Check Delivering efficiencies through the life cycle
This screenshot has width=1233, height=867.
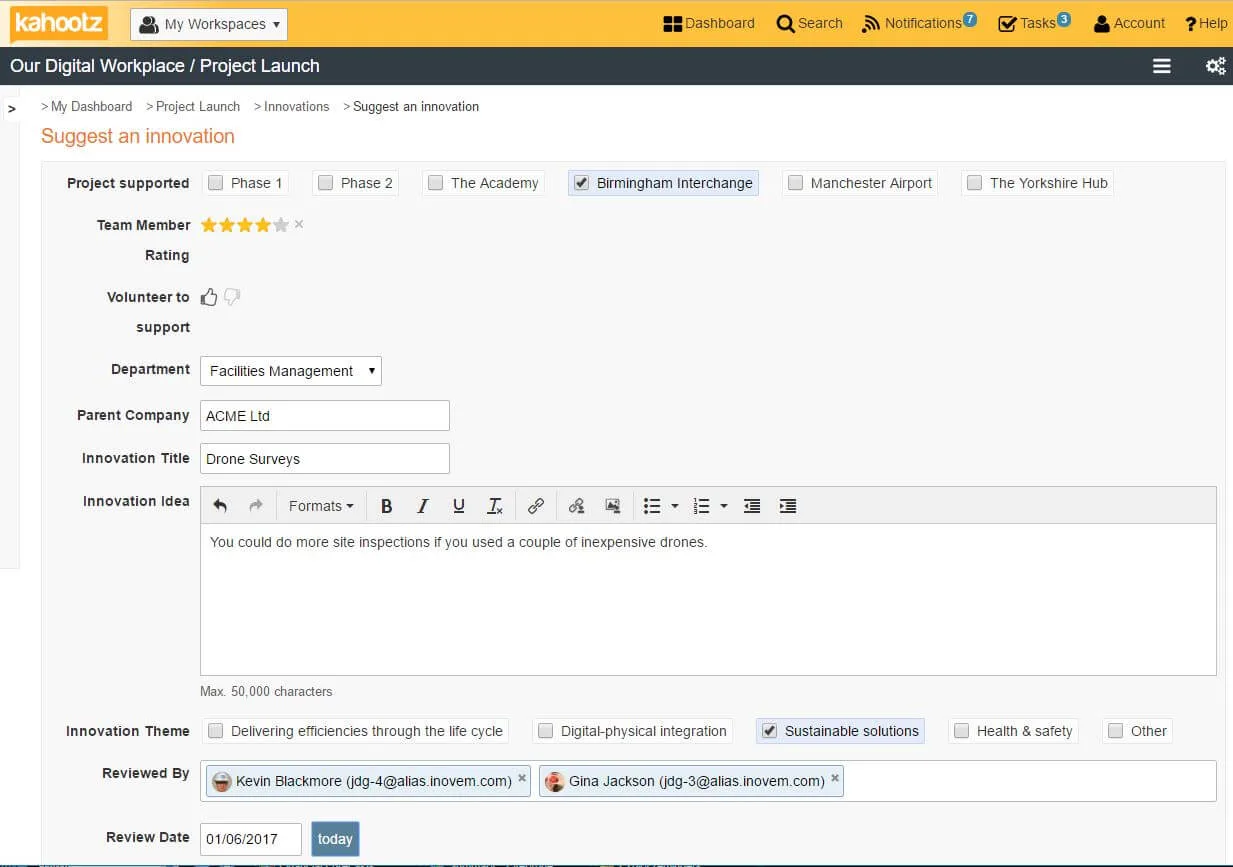(215, 731)
